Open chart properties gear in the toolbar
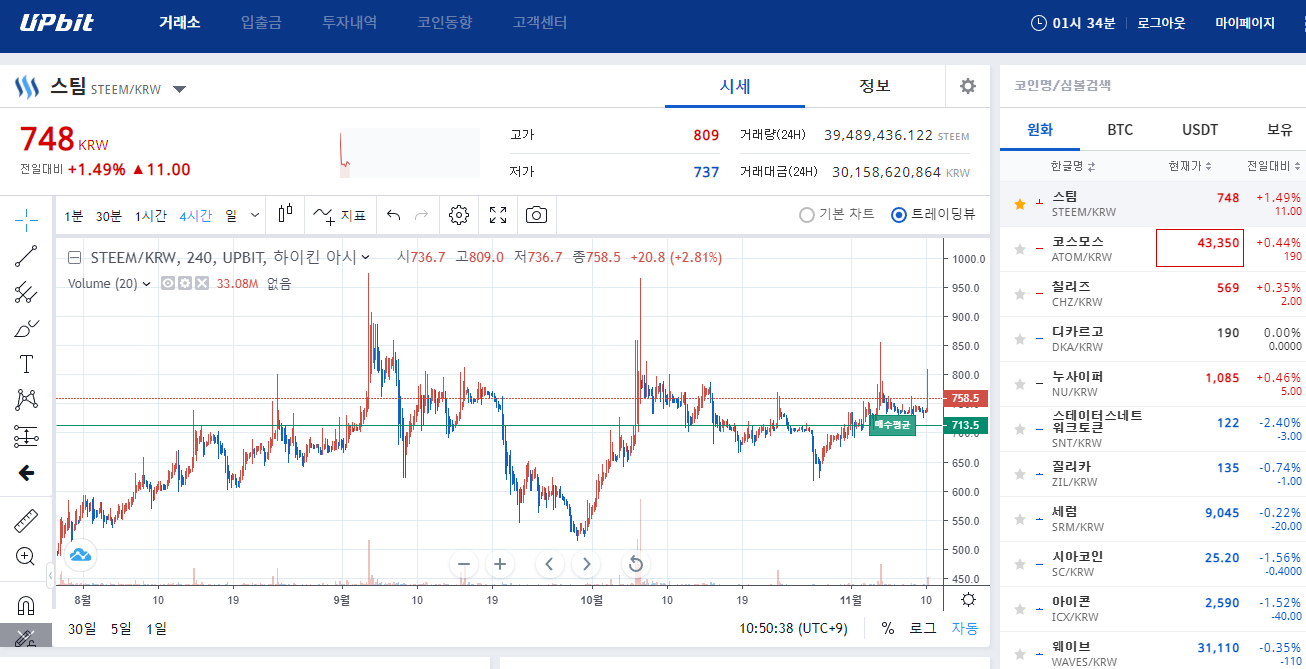The height and width of the screenshot is (669, 1306). coord(459,214)
